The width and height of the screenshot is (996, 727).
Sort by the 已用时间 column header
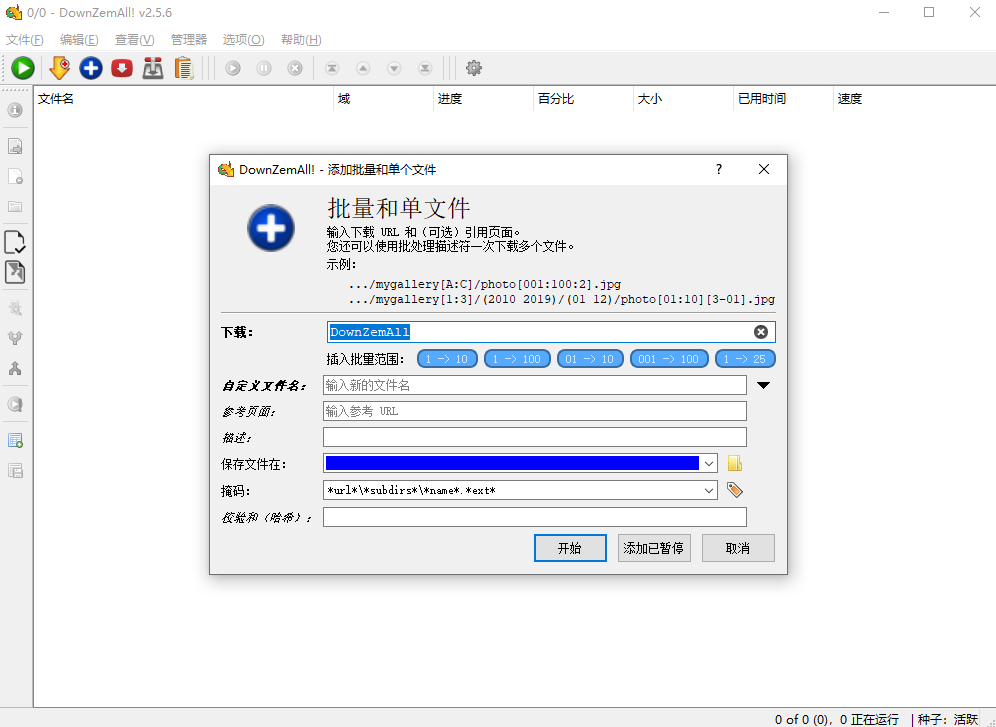(783, 99)
